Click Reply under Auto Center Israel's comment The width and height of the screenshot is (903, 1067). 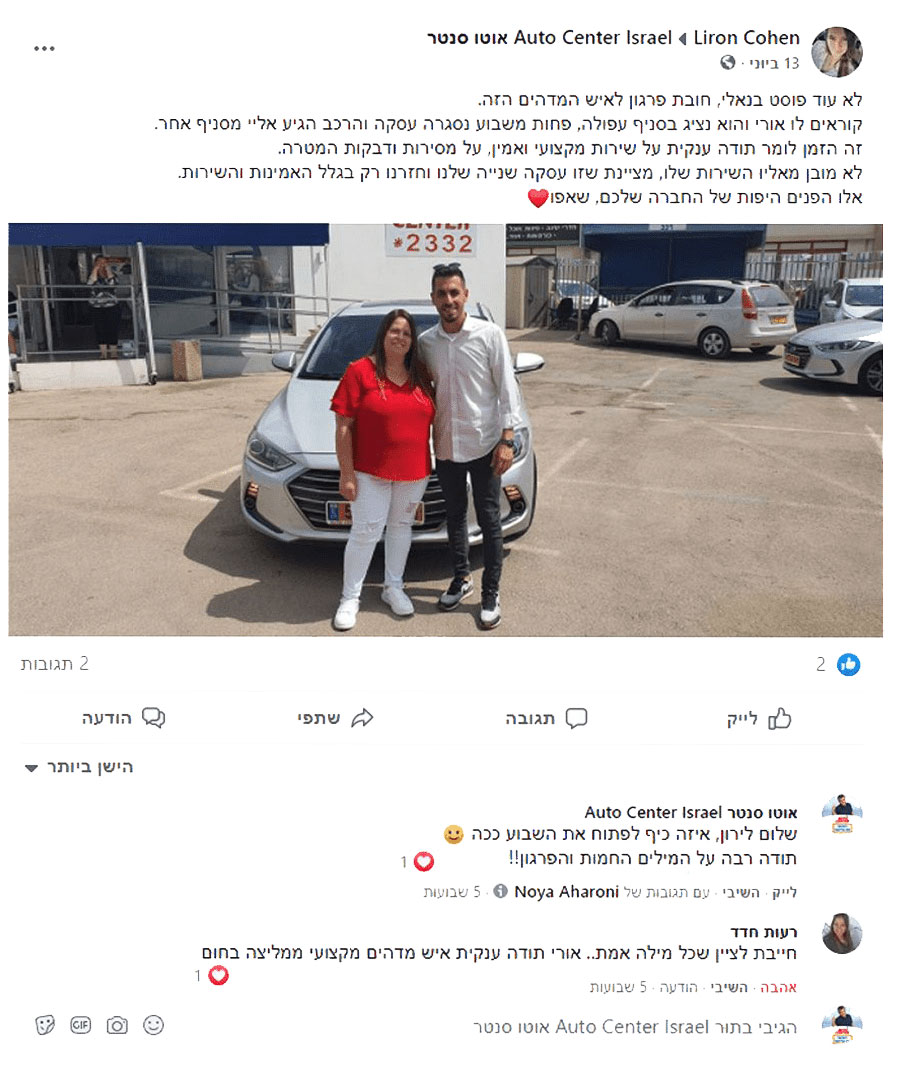tap(740, 892)
